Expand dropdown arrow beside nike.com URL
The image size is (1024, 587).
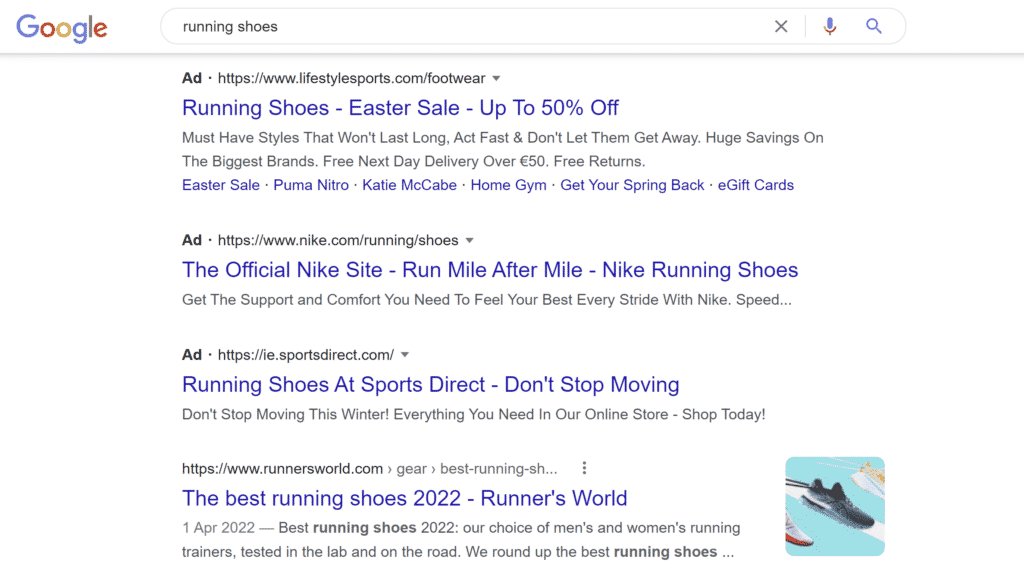click(470, 240)
